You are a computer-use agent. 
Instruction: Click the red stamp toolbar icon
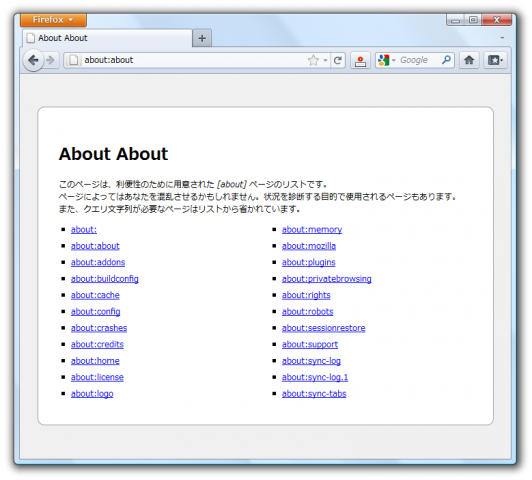(360, 61)
